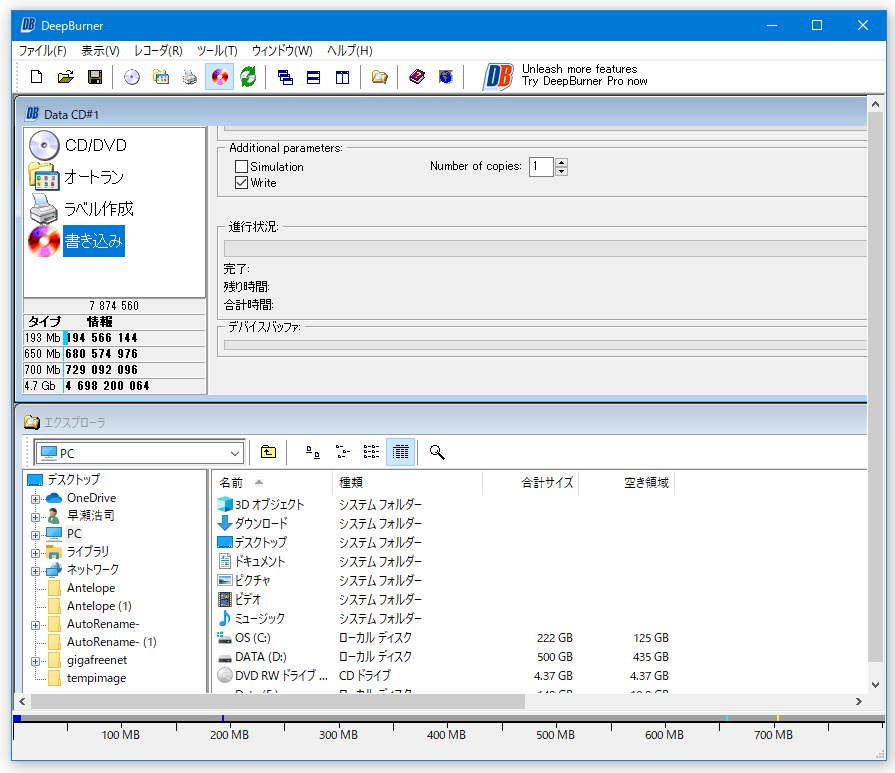Click the DeepBurner Pro DB logo
This screenshot has width=895, height=773.
click(498, 77)
